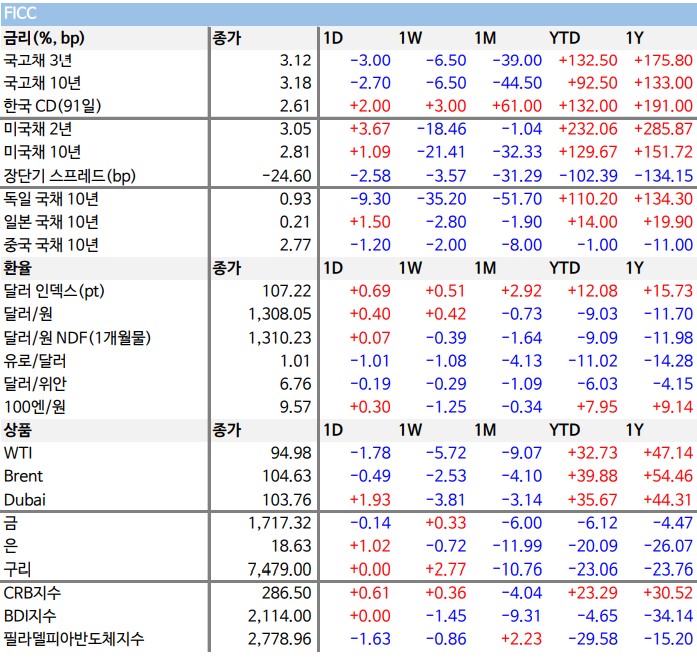Click the Dubai row label

[24, 500]
